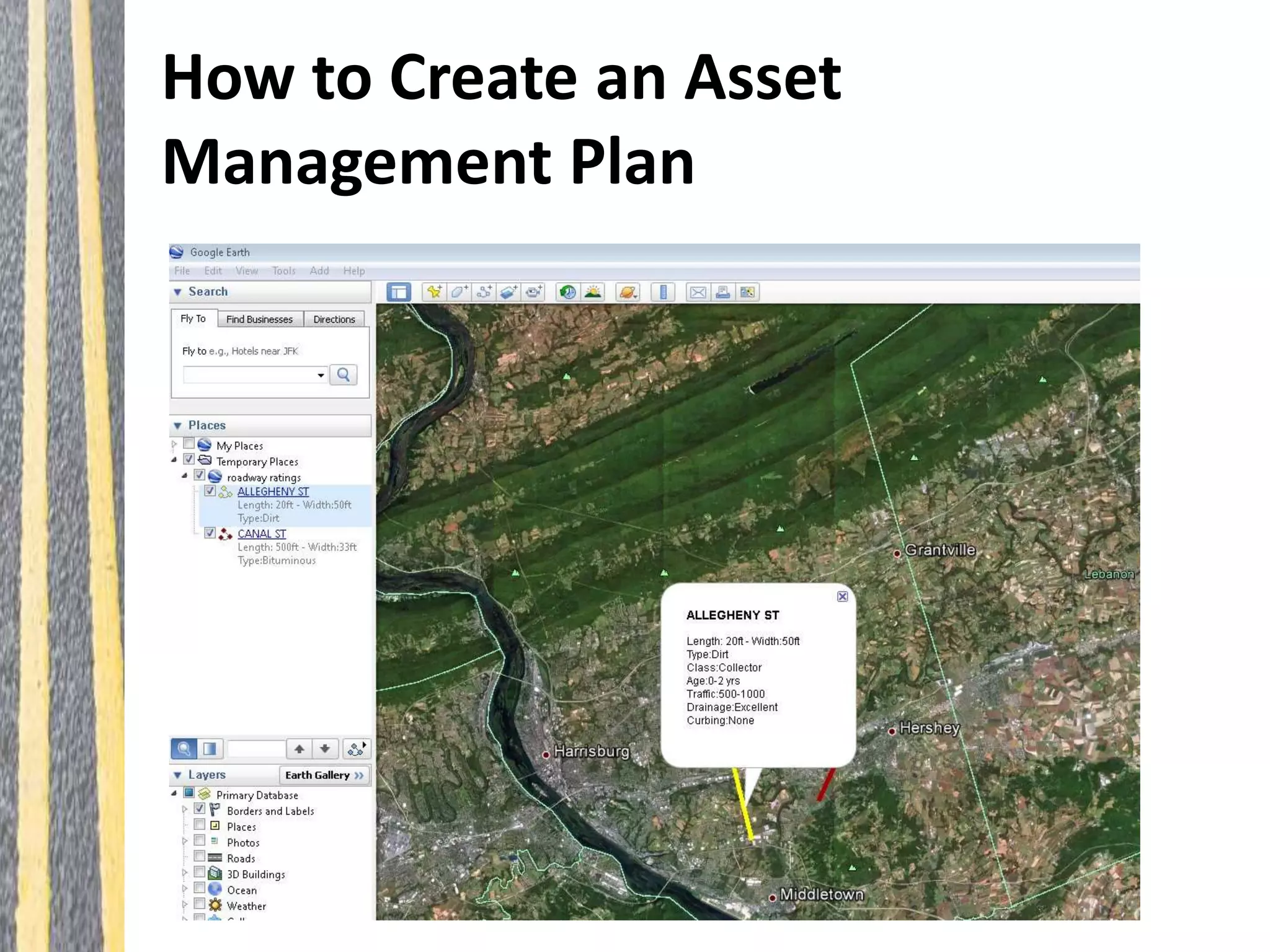Toggle sunlight across the landscape icon

593,292
